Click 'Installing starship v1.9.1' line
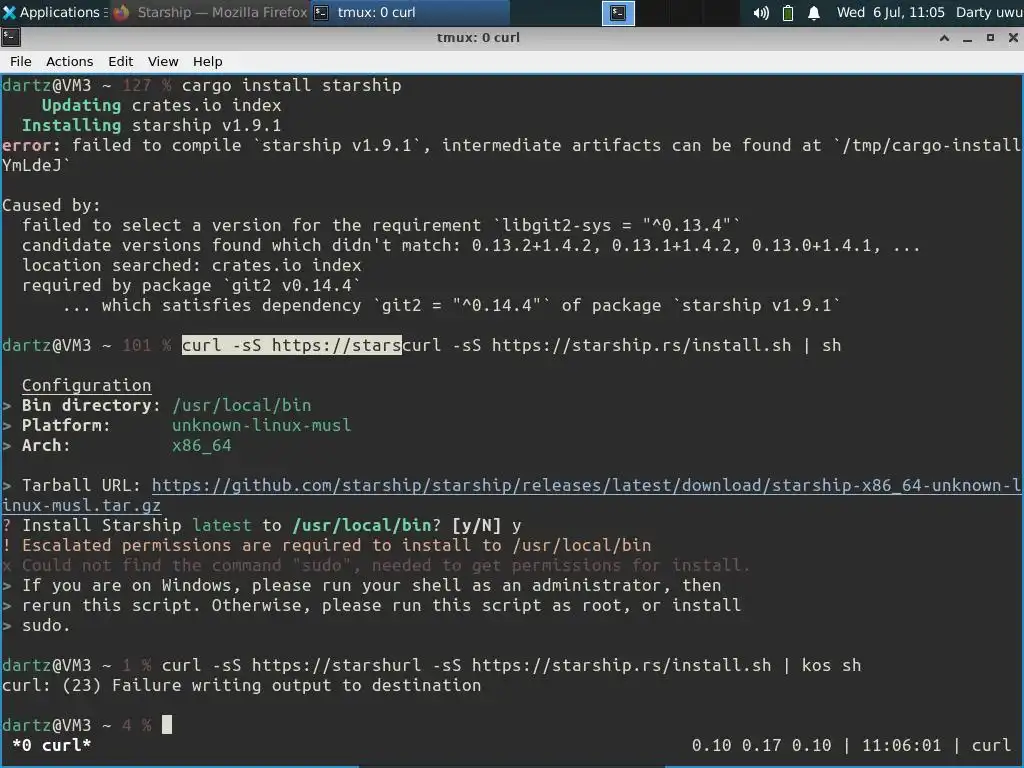 pyautogui.click(x=152, y=125)
